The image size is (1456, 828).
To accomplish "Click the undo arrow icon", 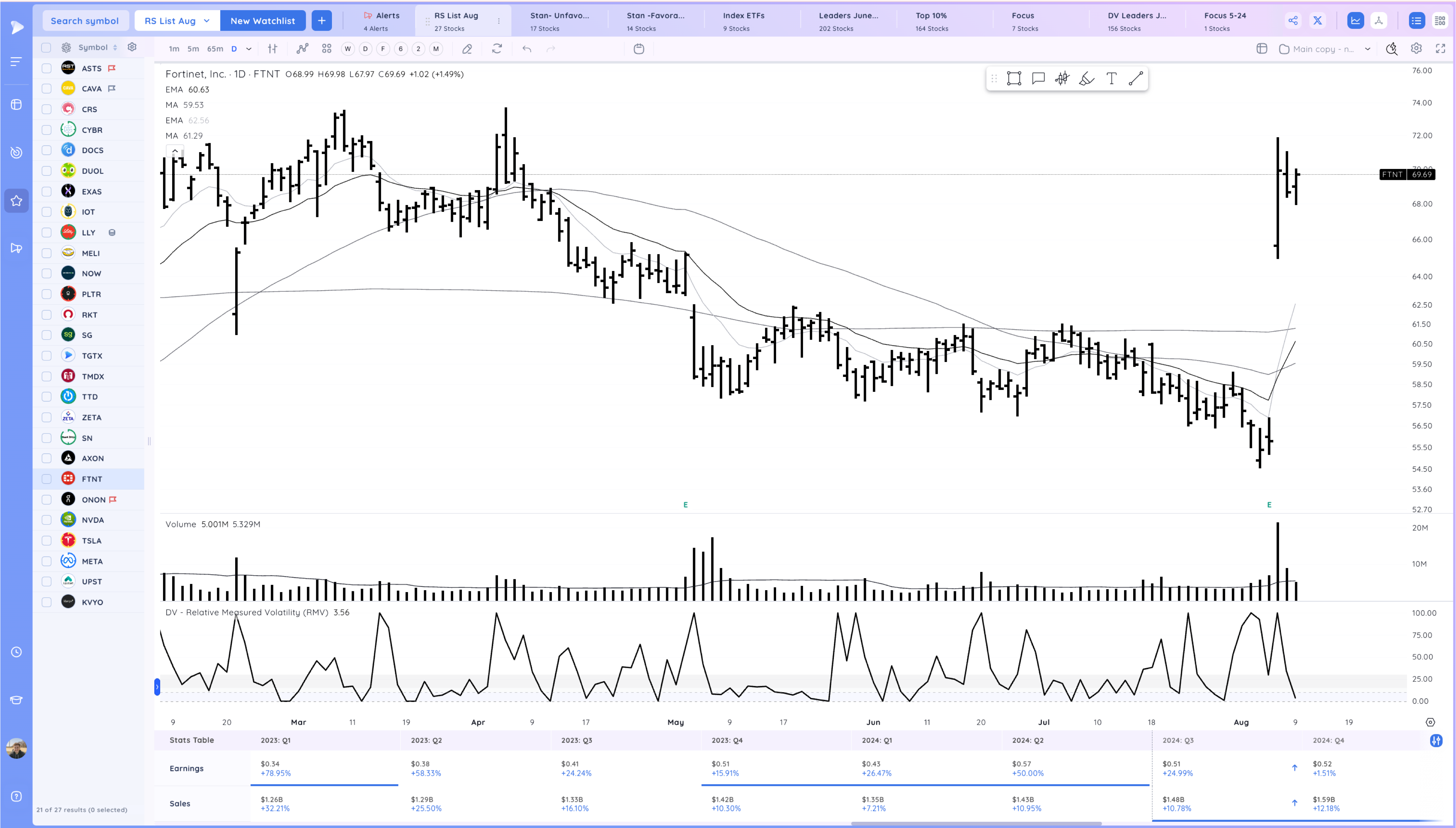I will [x=527, y=49].
